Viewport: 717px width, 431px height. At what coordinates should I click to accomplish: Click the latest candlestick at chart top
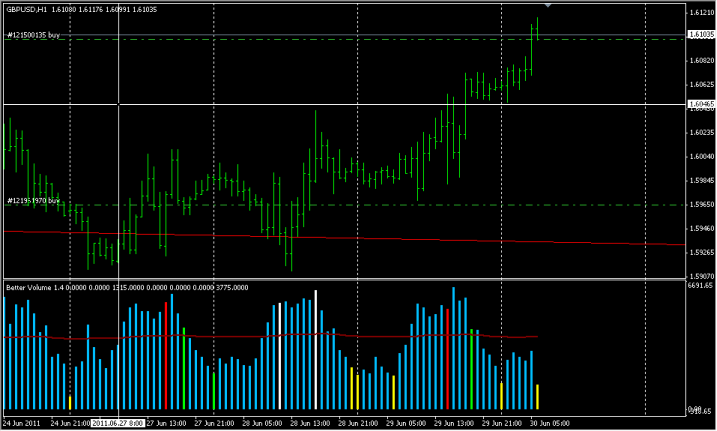(537, 28)
